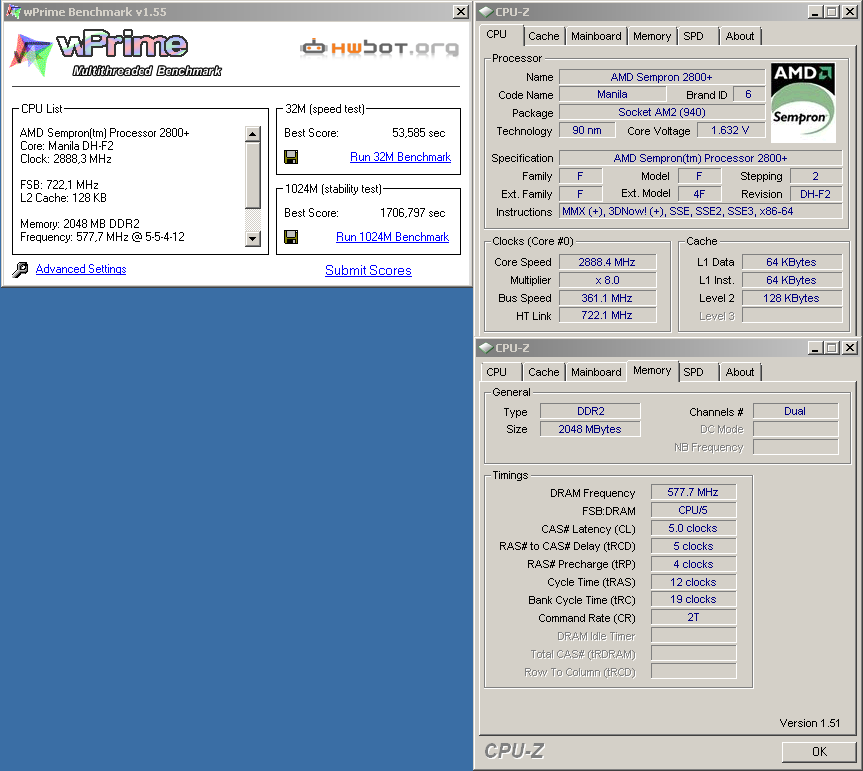
Task: Click the Code Name field showing Manila
Action: pyautogui.click(x=612, y=95)
